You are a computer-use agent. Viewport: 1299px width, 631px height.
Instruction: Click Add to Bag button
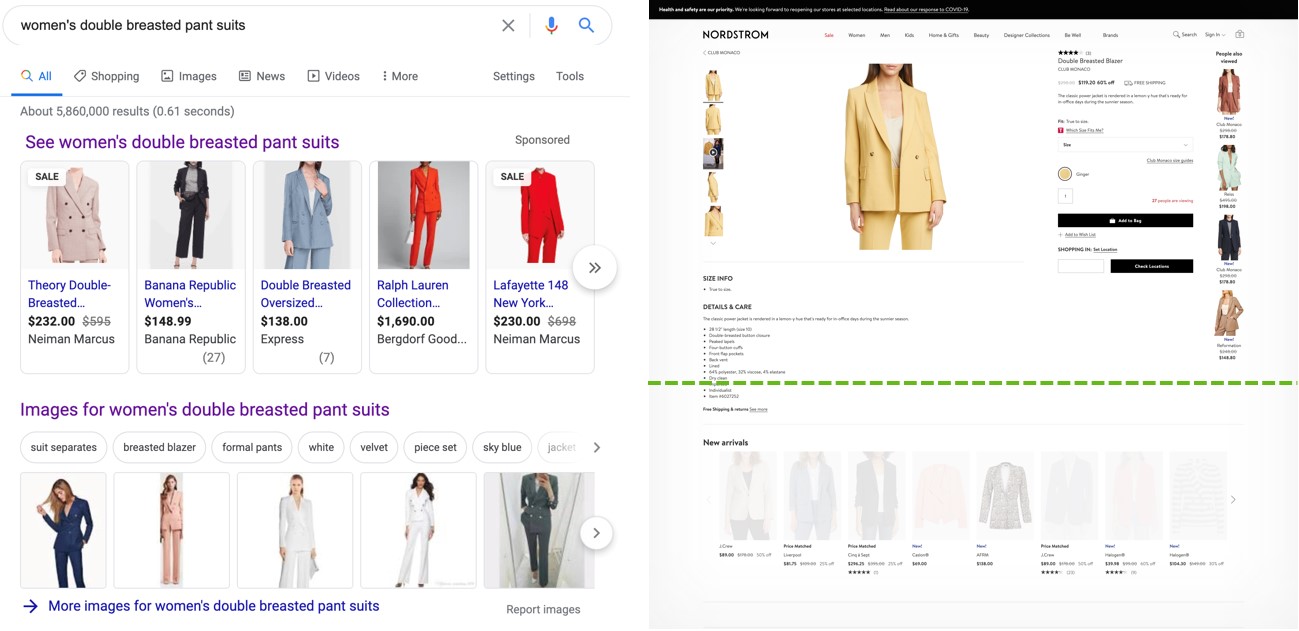[1125, 220]
